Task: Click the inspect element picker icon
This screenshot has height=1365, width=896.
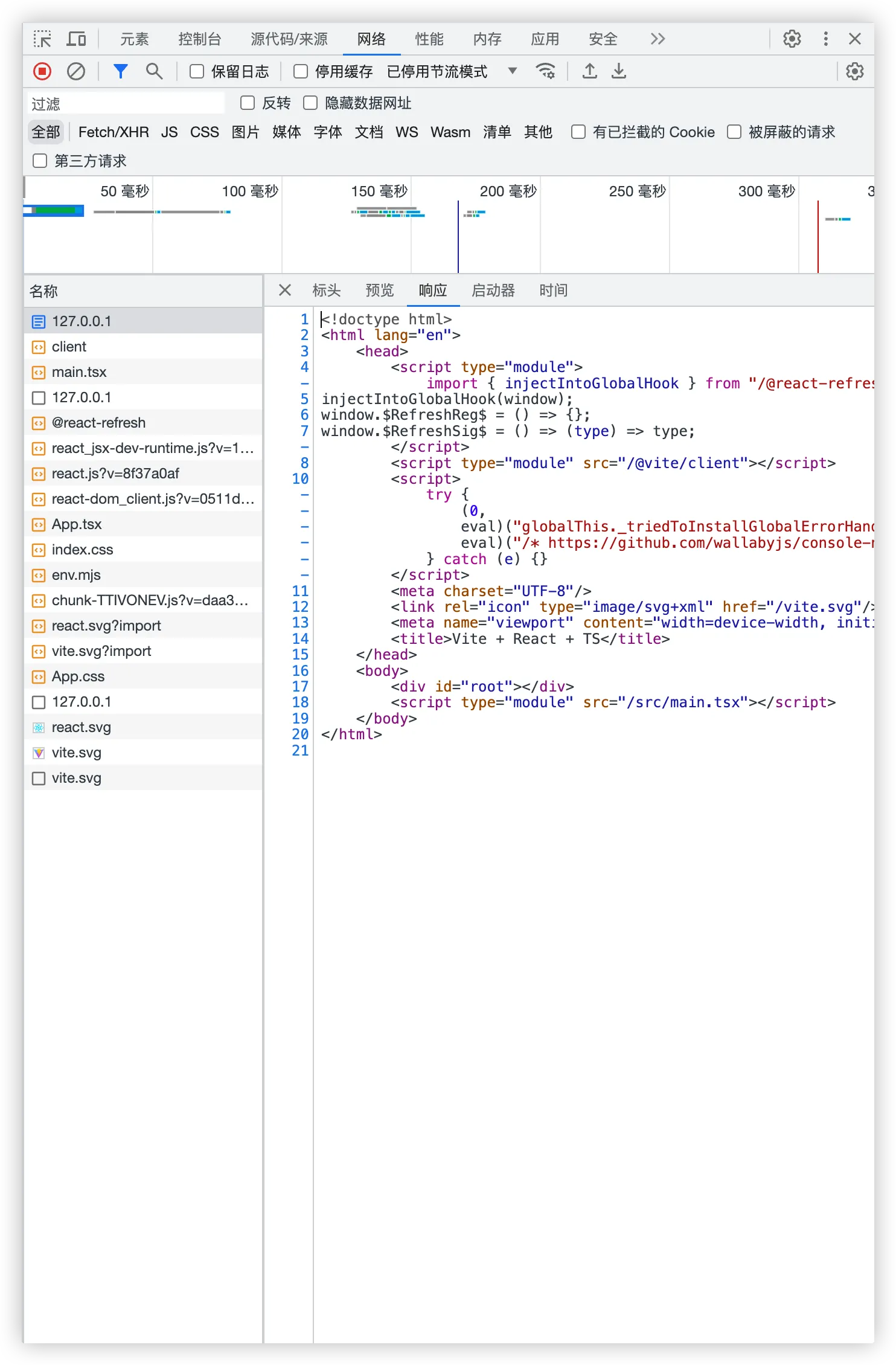Action: tap(42, 39)
